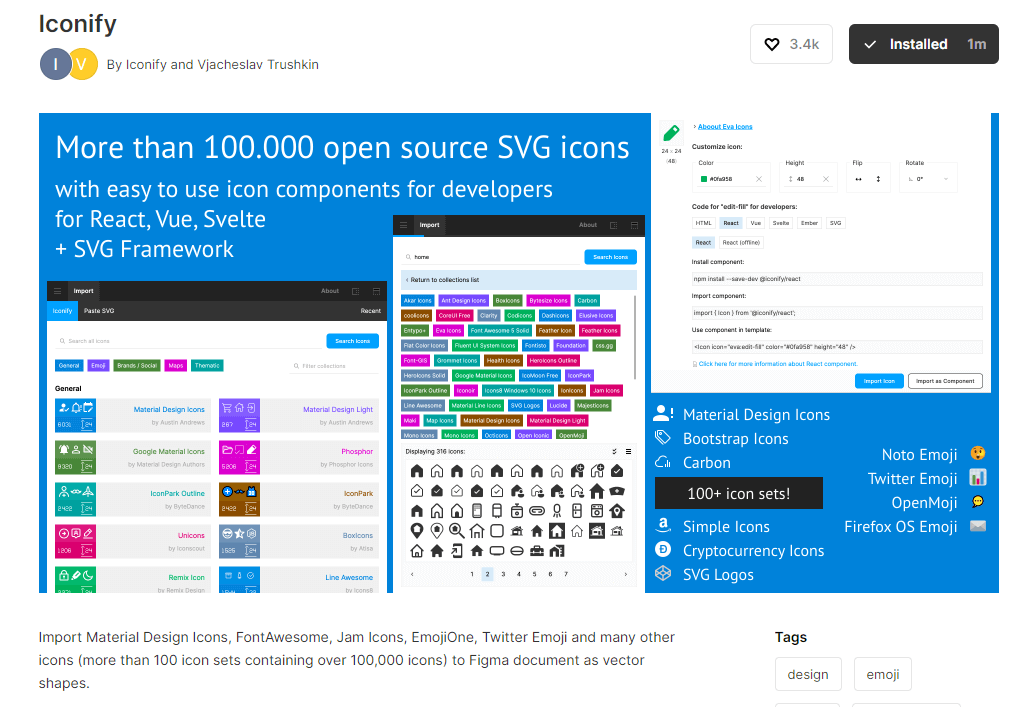Image resolution: width=1029 pixels, height=707 pixels.
Task: Click the green pencil icon preview
Action: (x=671, y=133)
